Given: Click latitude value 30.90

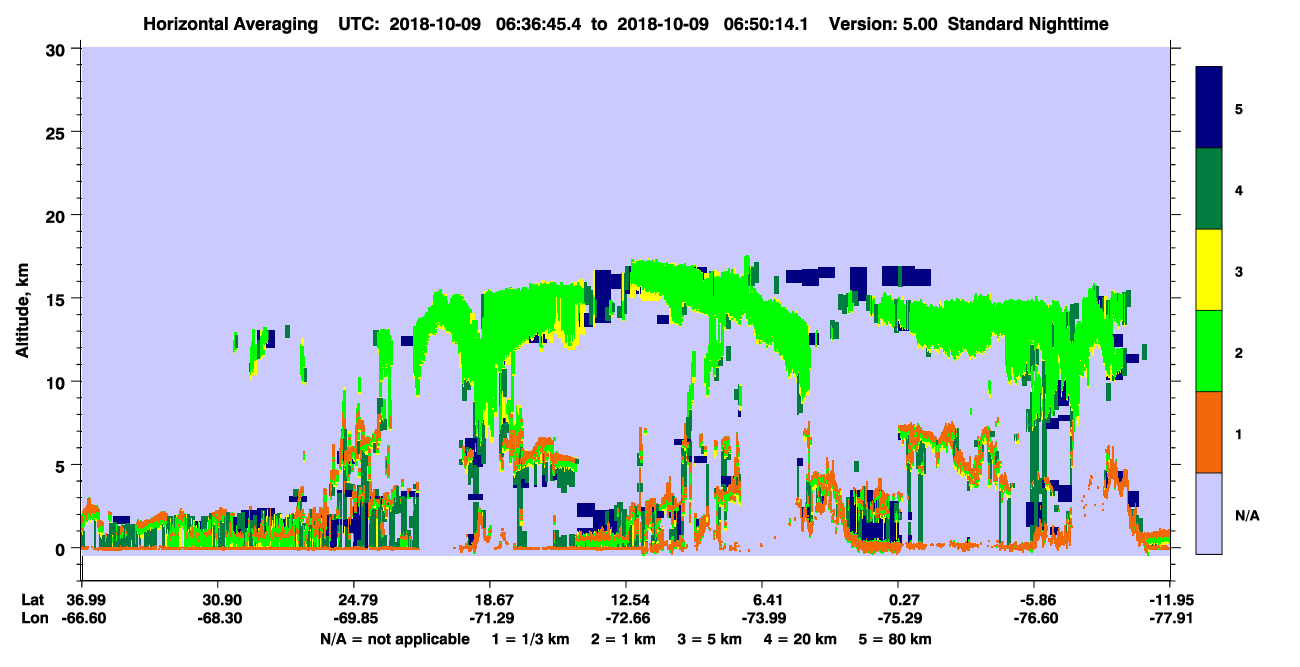Looking at the screenshot, I should click(x=217, y=600).
